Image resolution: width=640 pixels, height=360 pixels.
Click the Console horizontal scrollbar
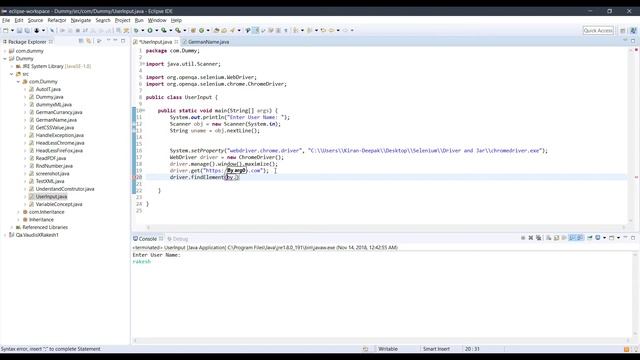380,340
